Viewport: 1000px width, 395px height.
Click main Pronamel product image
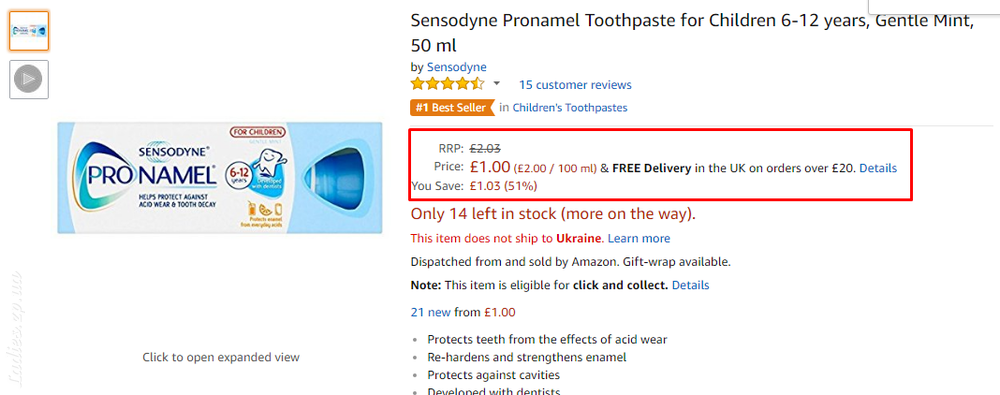tap(220, 177)
